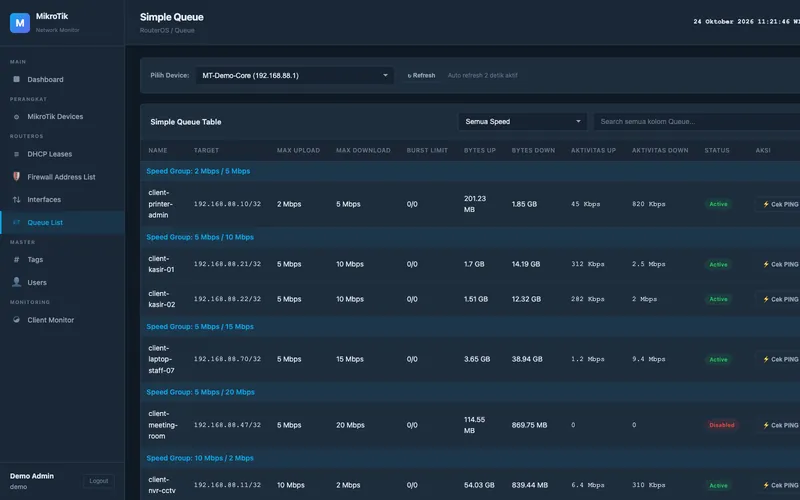Click the Queue List sidebar icon
This screenshot has height=500, width=800.
[16, 222]
